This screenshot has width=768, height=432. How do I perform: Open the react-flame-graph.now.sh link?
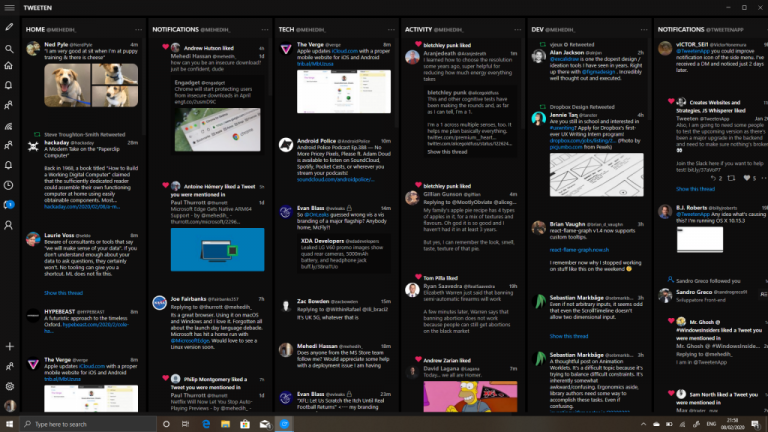[579, 250]
